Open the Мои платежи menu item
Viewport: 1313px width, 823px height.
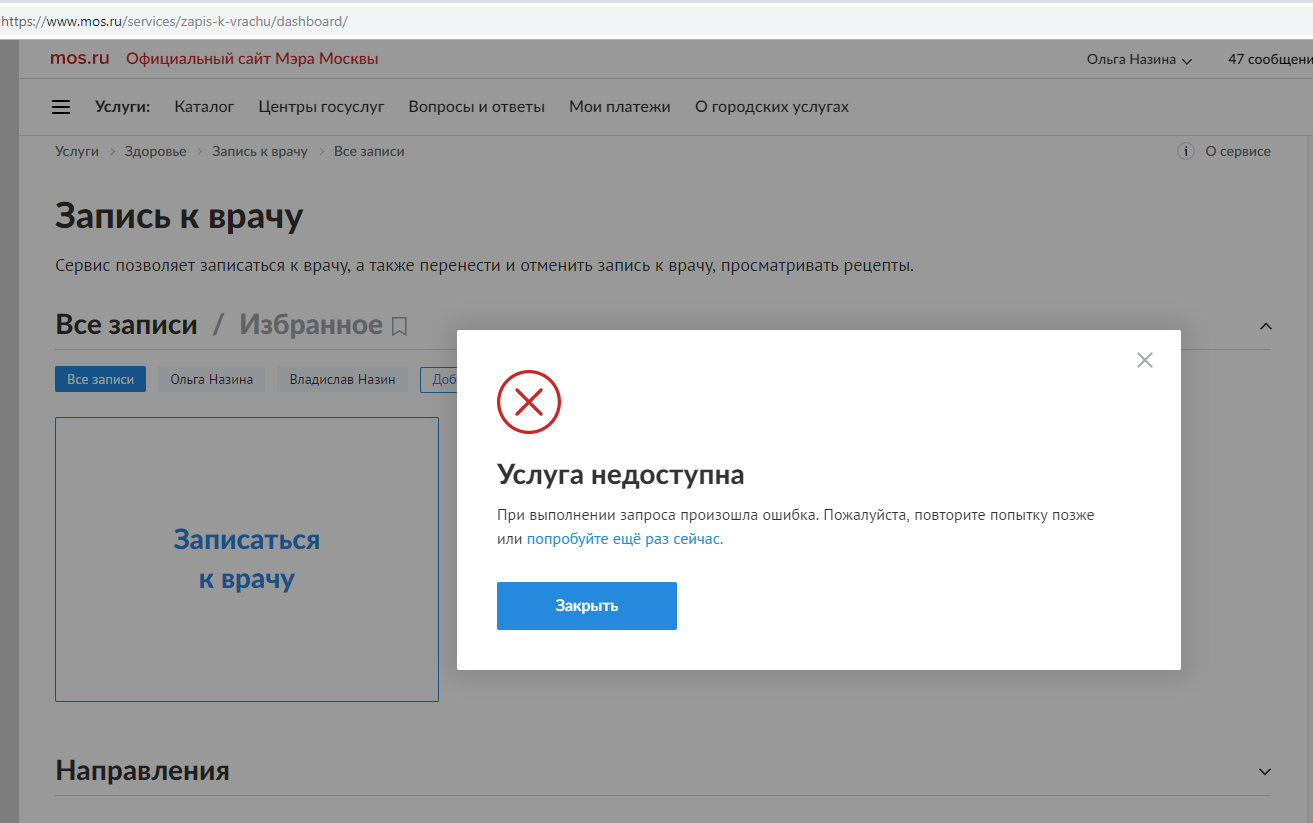[x=619, y=106]
